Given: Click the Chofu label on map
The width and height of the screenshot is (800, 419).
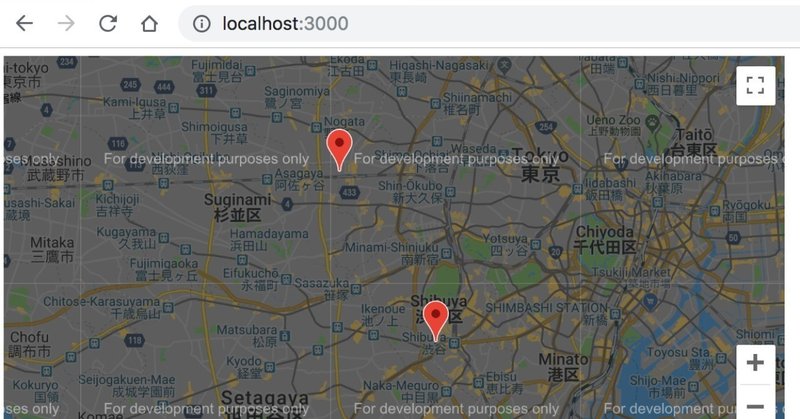Looking at the screenshot, I should [30, 344].
